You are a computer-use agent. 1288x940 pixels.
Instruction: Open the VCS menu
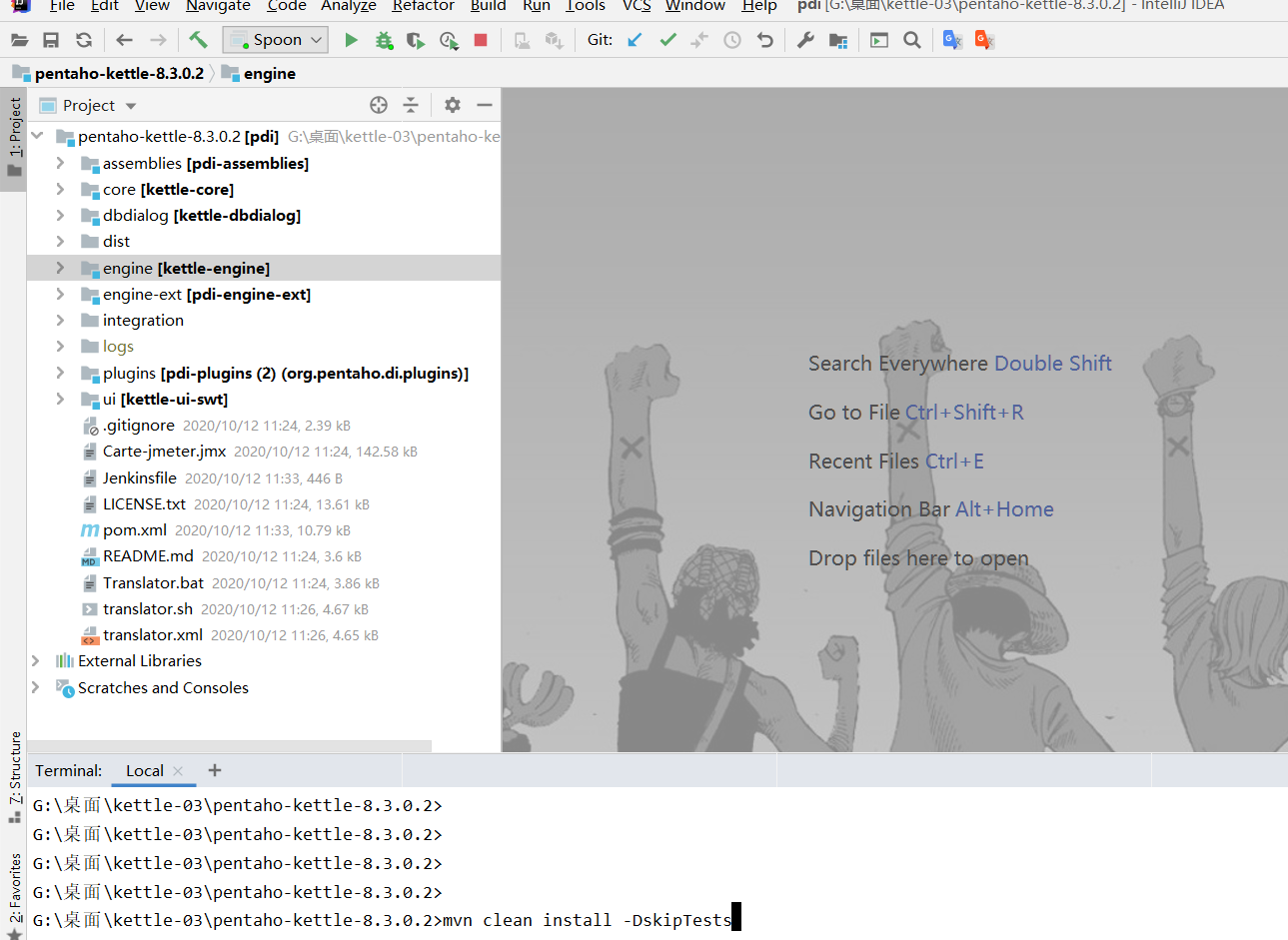tap(637, 5)
